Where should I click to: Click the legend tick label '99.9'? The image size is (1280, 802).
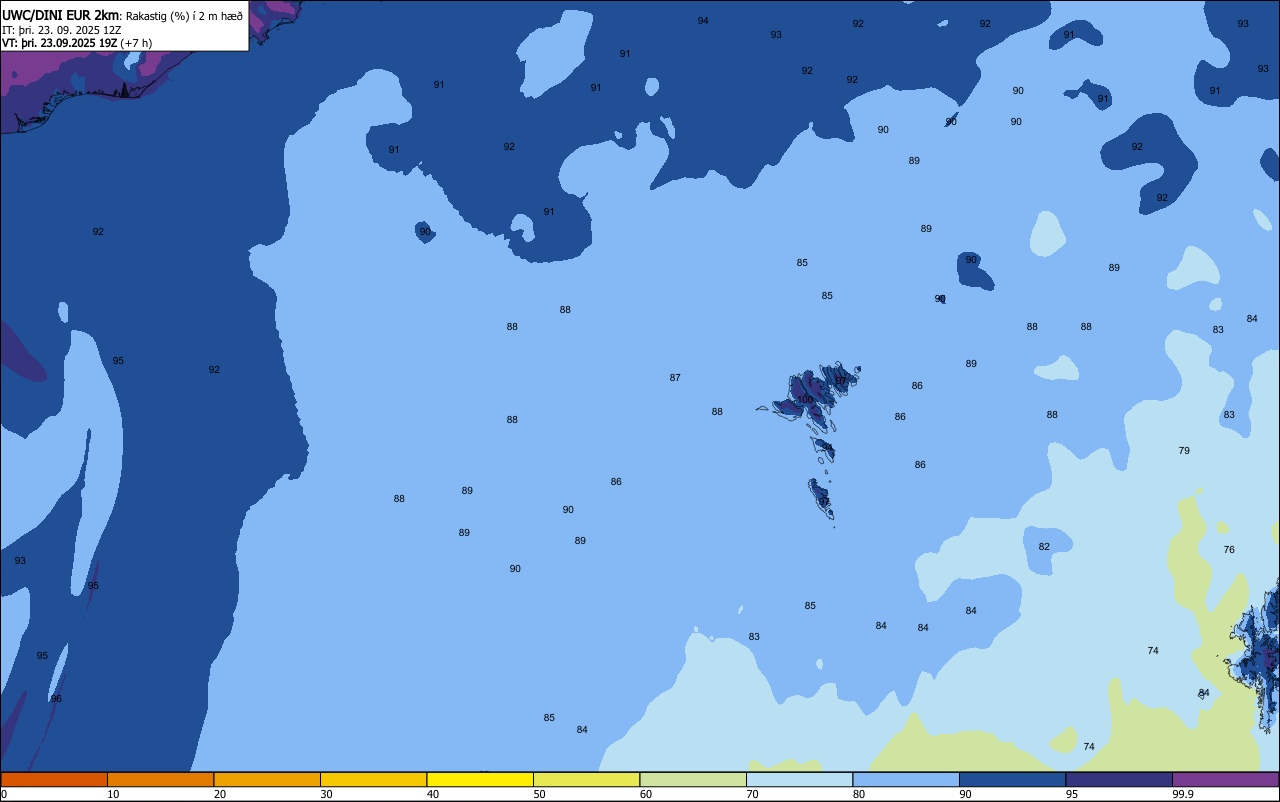(x=1183, y=794)
